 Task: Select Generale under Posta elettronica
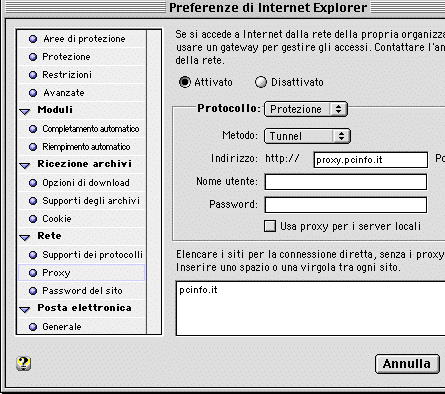click(x=82, y=327)
